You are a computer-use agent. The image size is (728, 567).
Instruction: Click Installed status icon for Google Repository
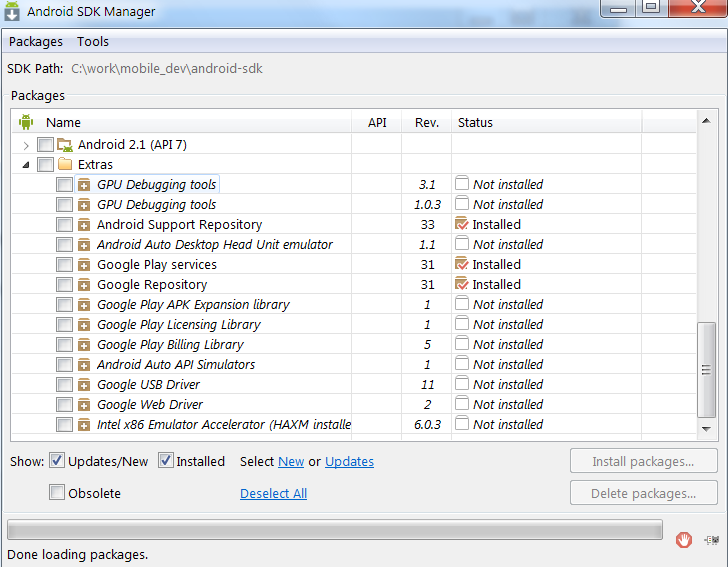pos(462,284)
